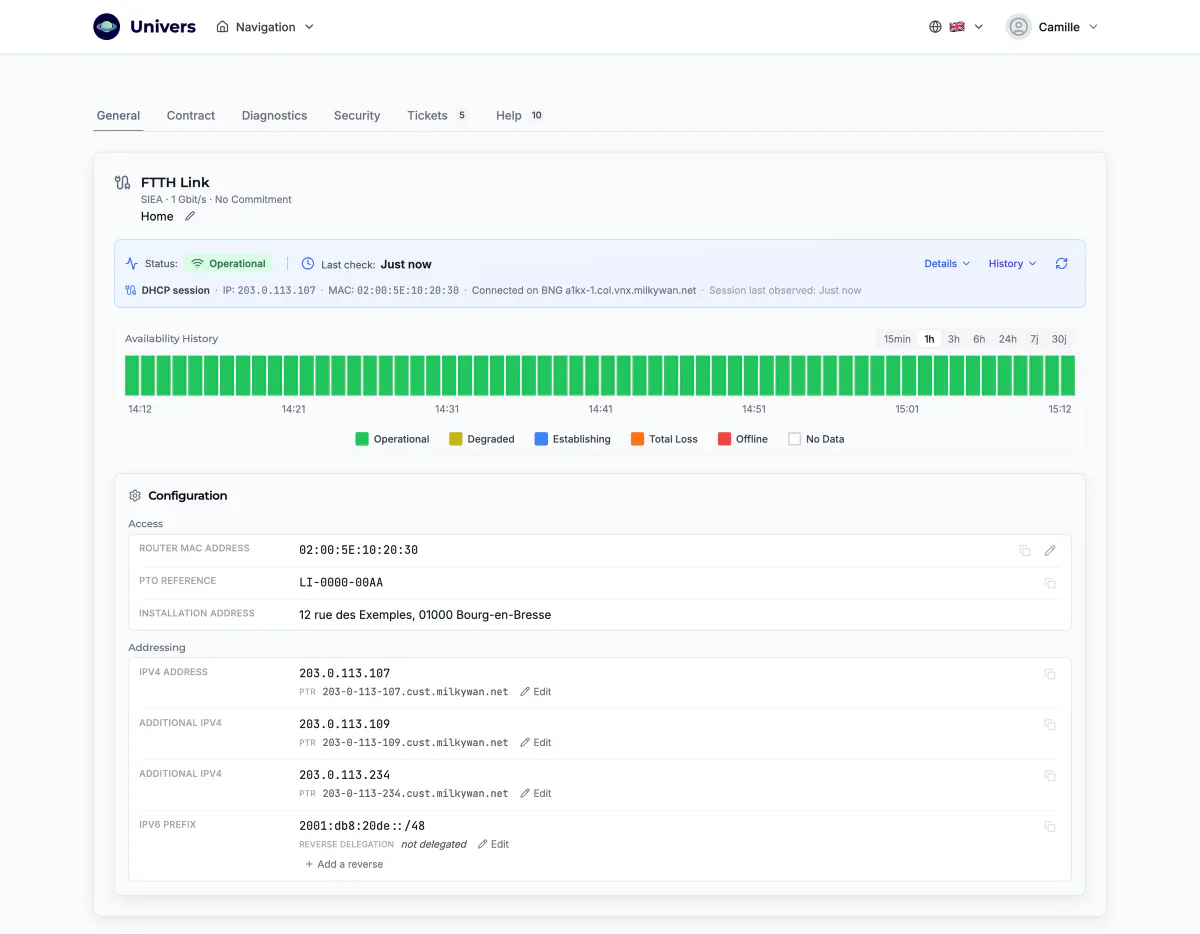Select the 6h availability range
The height and width of the screenshot is (934, 1200).
click(979, 339)
